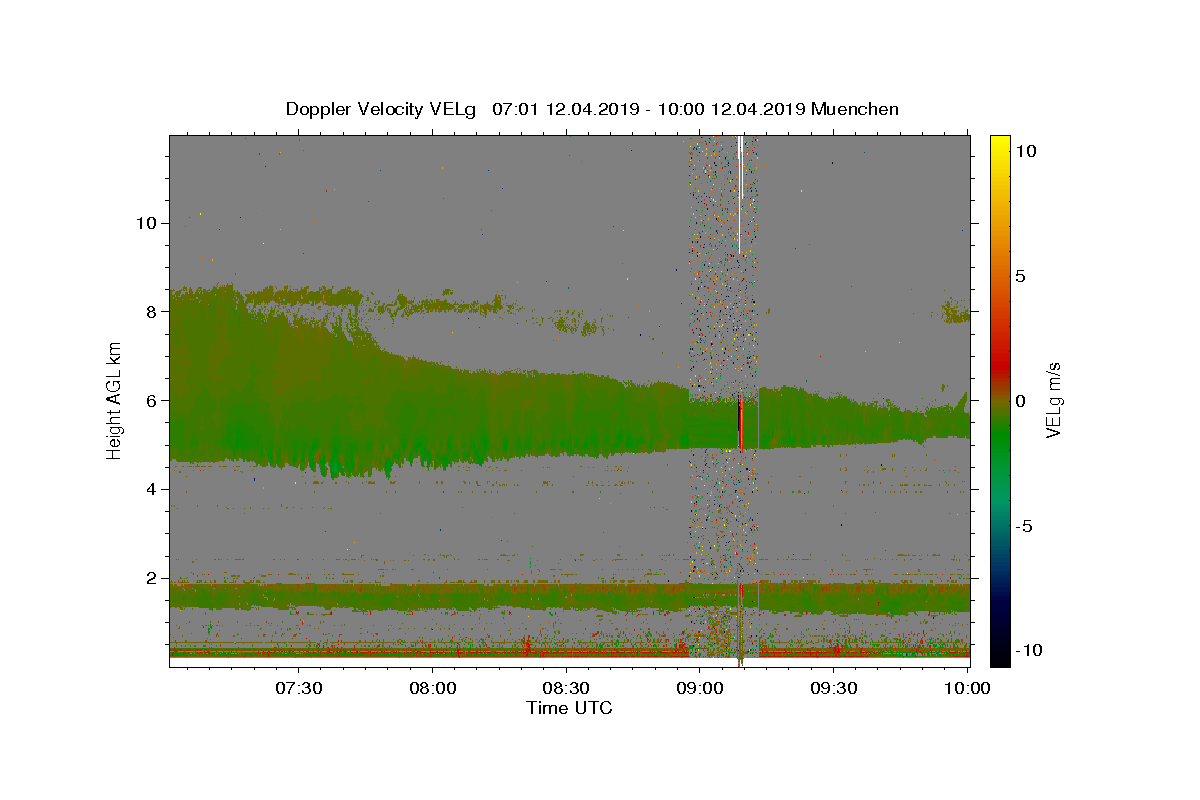
Task: Click the time tick label '09:30'
Action: 833,689
